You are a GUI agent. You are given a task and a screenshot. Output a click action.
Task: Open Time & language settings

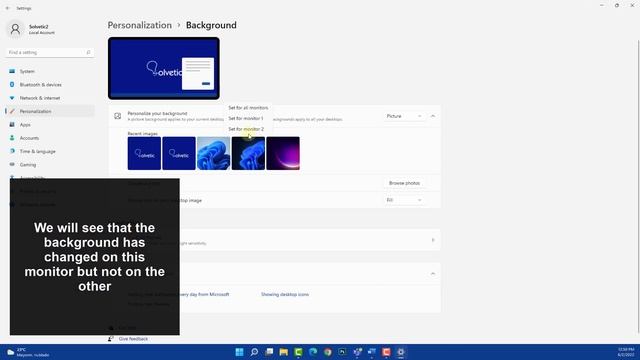click(x=50, y=151)
